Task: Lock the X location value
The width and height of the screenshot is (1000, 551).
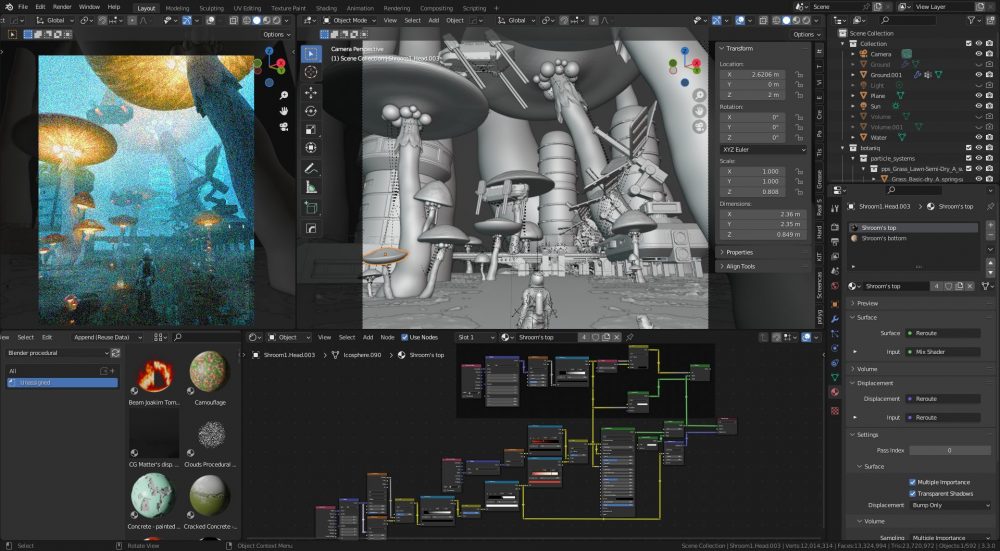Action: coord(798,74)
